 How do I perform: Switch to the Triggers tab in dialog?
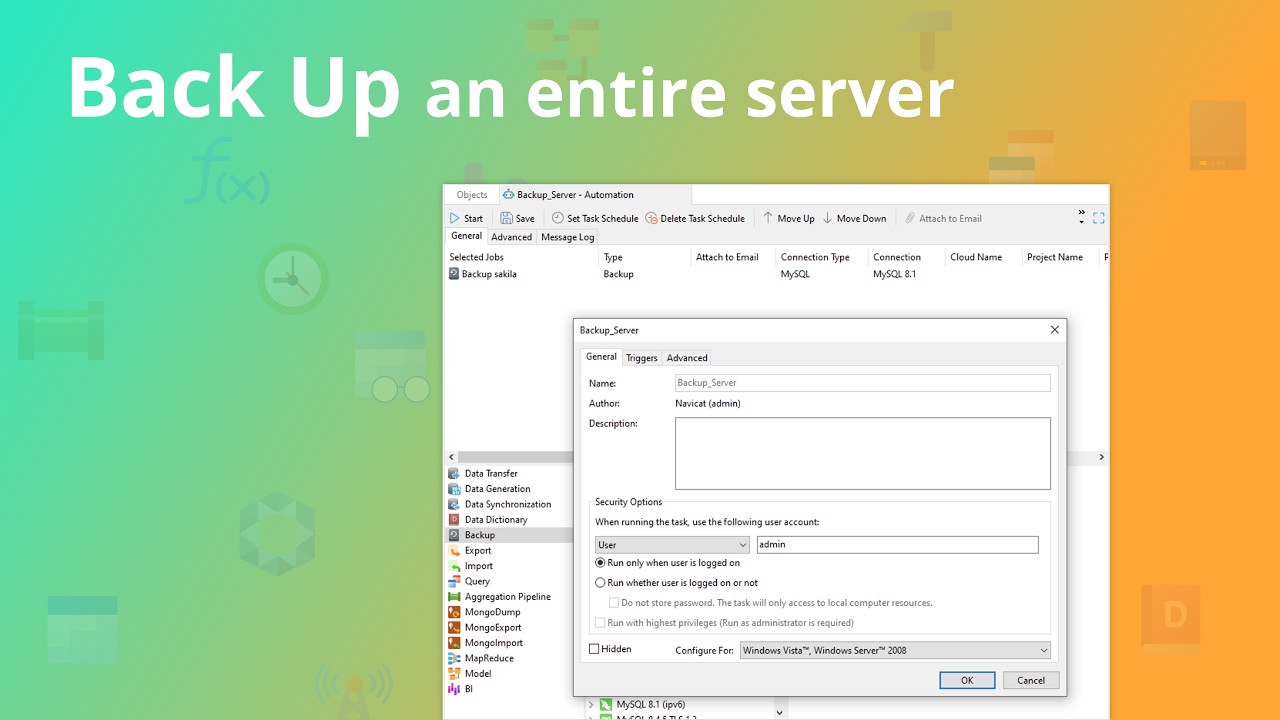(642, 358)
